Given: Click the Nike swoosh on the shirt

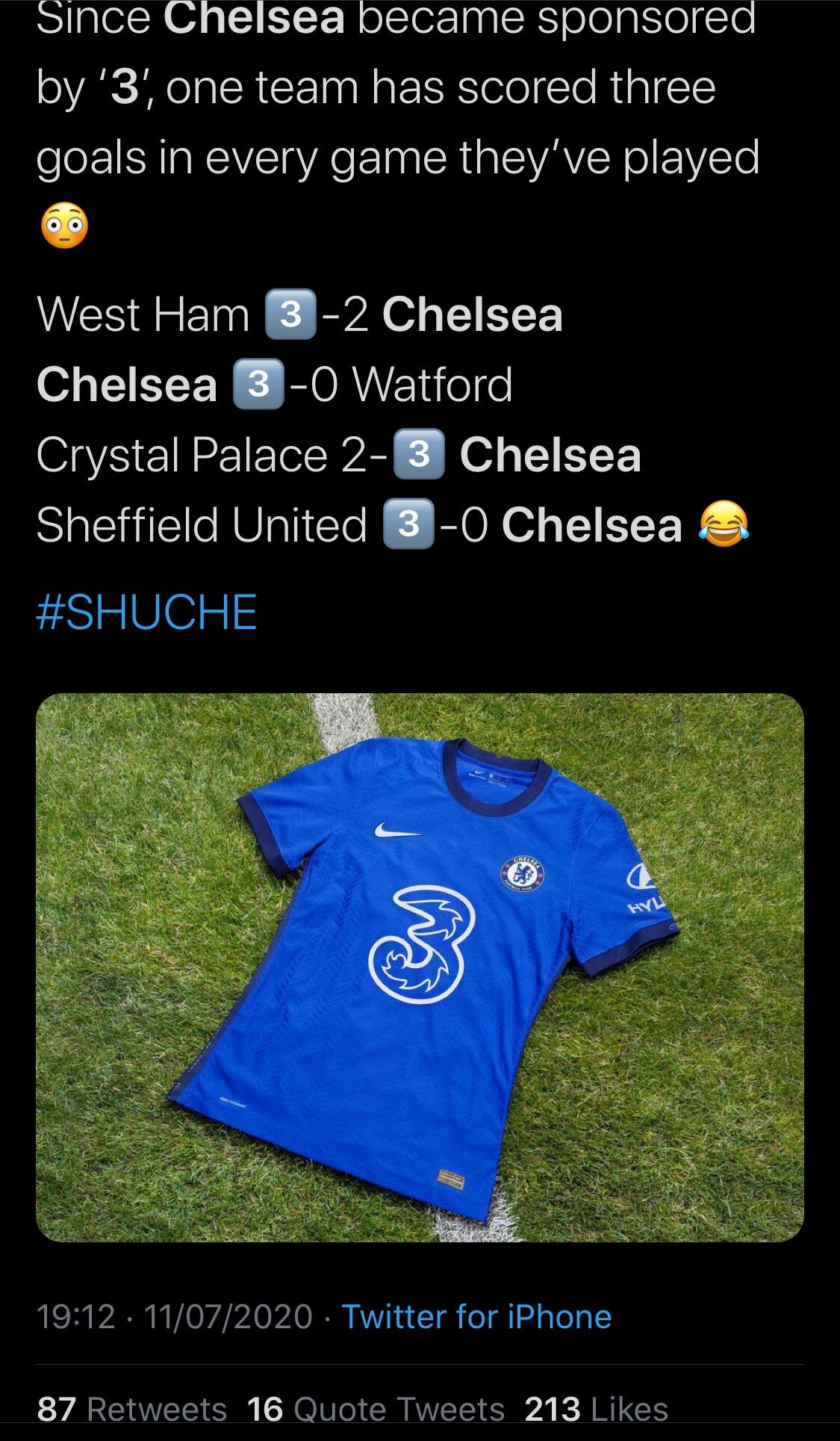Looking at the screenshot, I should (x=397, y=830).
